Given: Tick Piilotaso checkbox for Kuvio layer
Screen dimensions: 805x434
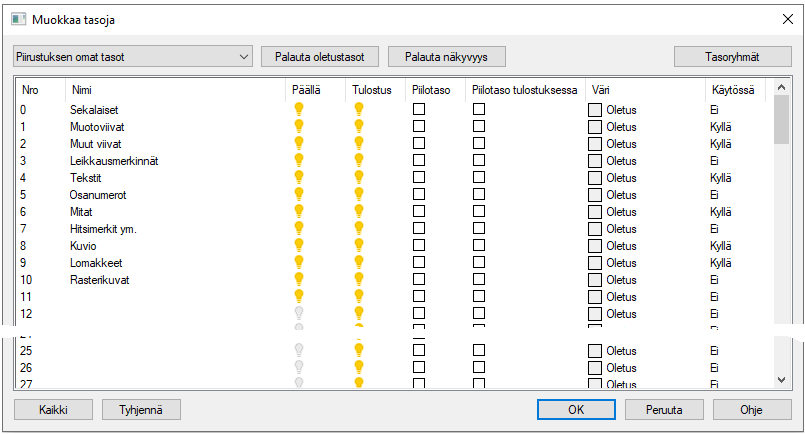Looking at the screenshot, I should click(419, 245).
